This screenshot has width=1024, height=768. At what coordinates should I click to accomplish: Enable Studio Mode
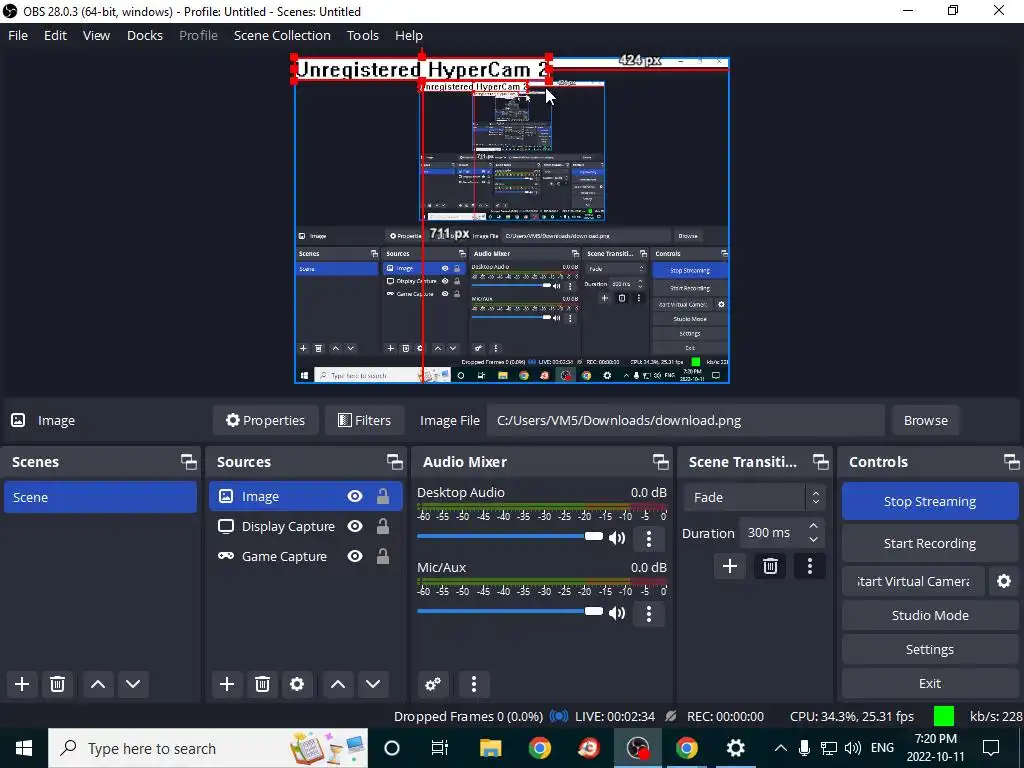click(x=930, y=615)
